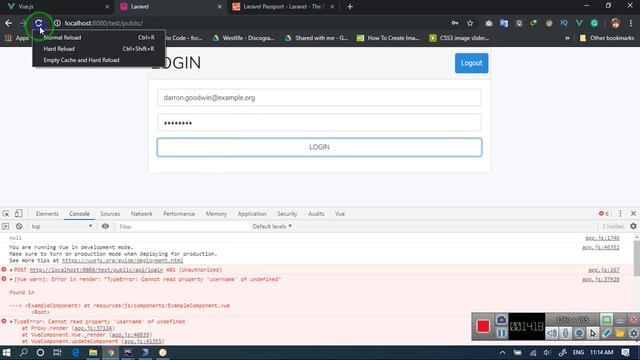Focus the email input field
Screen dimensions: 640x360
tap(319, 98)
